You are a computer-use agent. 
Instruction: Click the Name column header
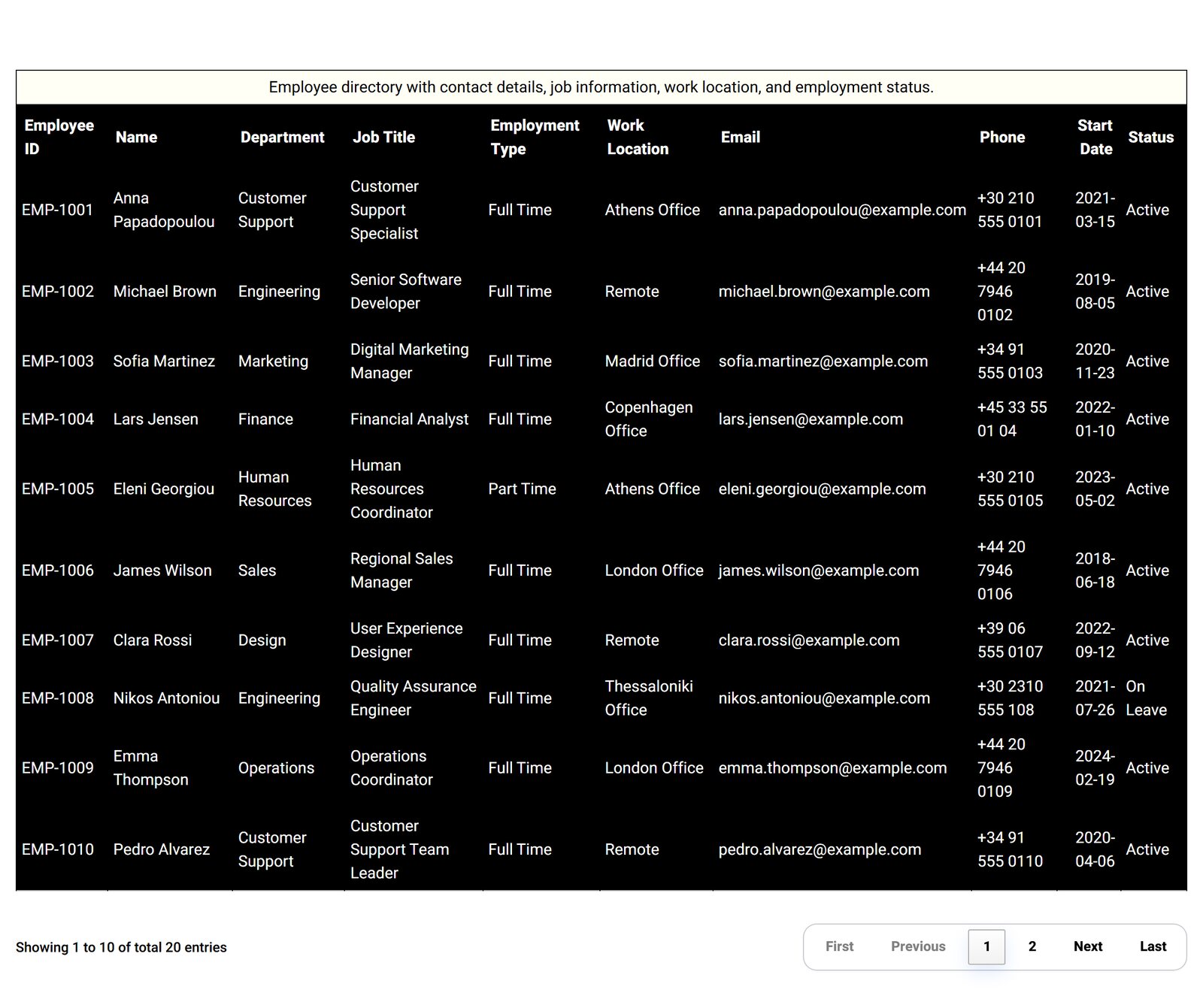pyautogui.click(x=170, y=137)
